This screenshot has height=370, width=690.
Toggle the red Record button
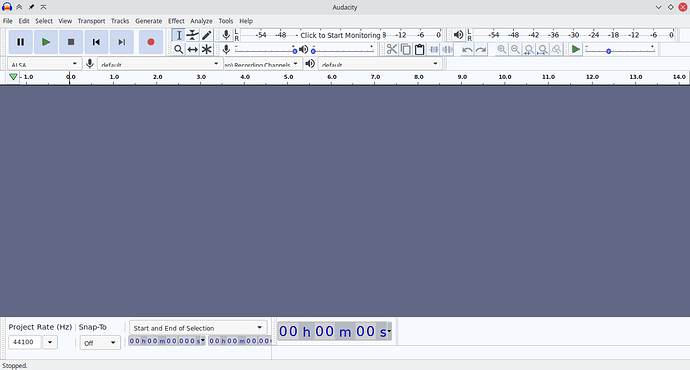pos(151,42)
